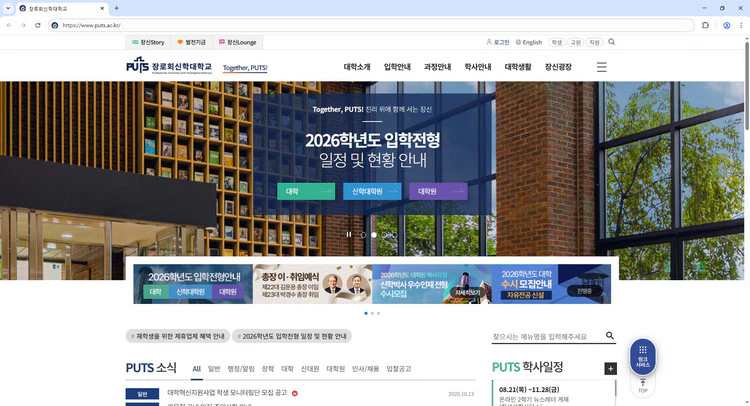Viewport: 750px width, 406px height.
Task: Click 신학대학원 in the 입학전형안내 banner
Action: pyautogui.click(x=190, y=292)
